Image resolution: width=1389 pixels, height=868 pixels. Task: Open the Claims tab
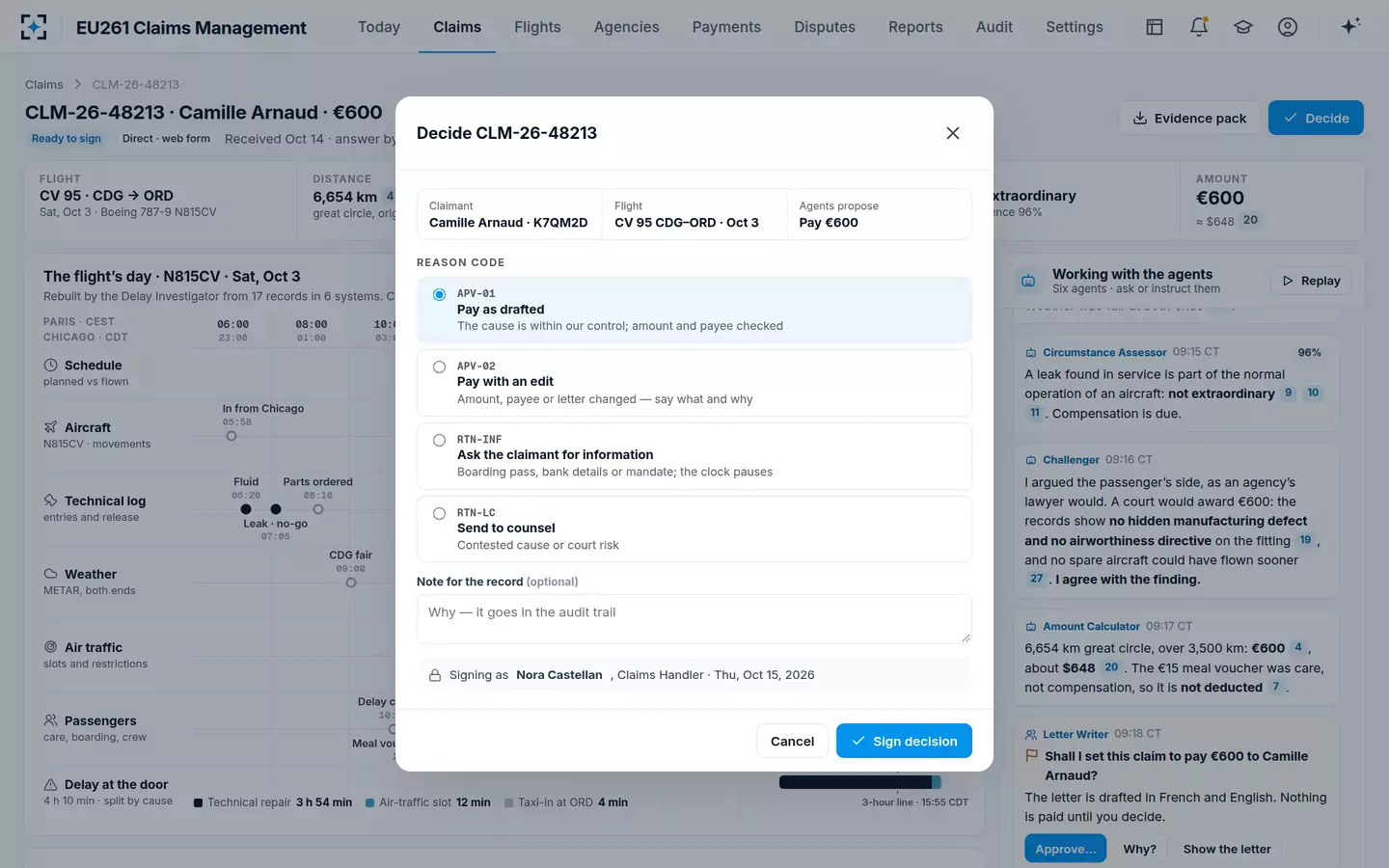pyautogui.click(x=457, y=27)
